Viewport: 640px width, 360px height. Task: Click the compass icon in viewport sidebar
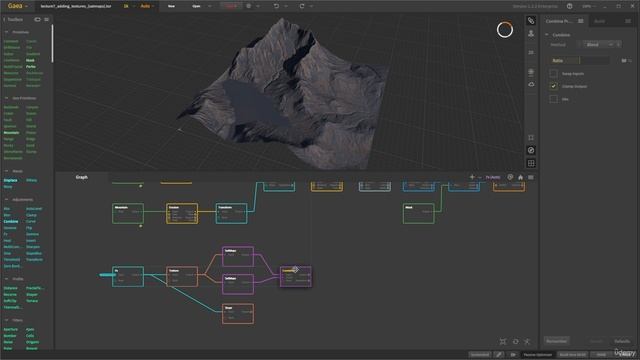click(x=531, y=150)
